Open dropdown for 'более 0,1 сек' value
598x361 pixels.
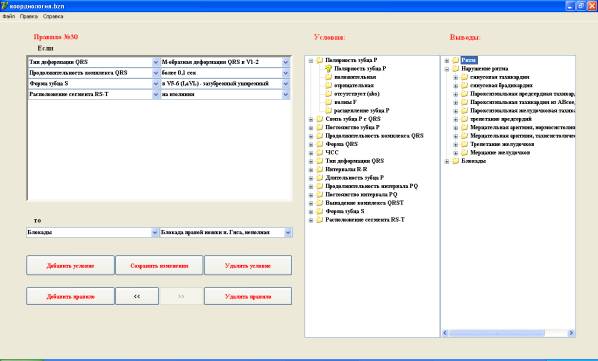tap(286, 73)
